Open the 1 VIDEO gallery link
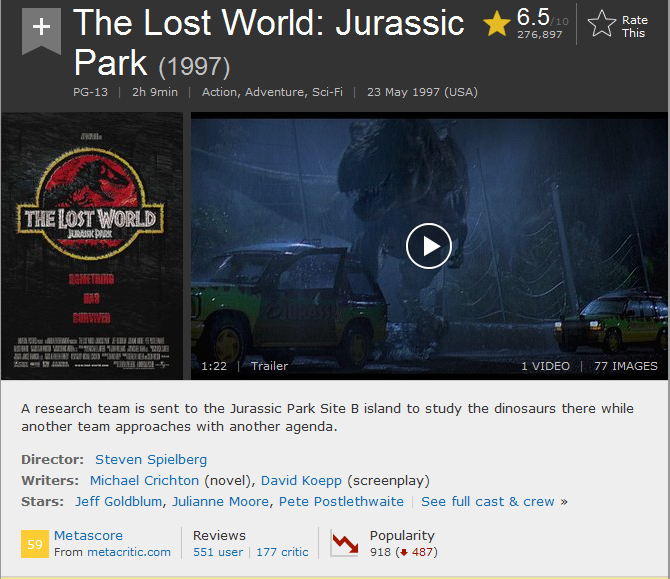Screen dimensions: 670x579 (546, 366)
